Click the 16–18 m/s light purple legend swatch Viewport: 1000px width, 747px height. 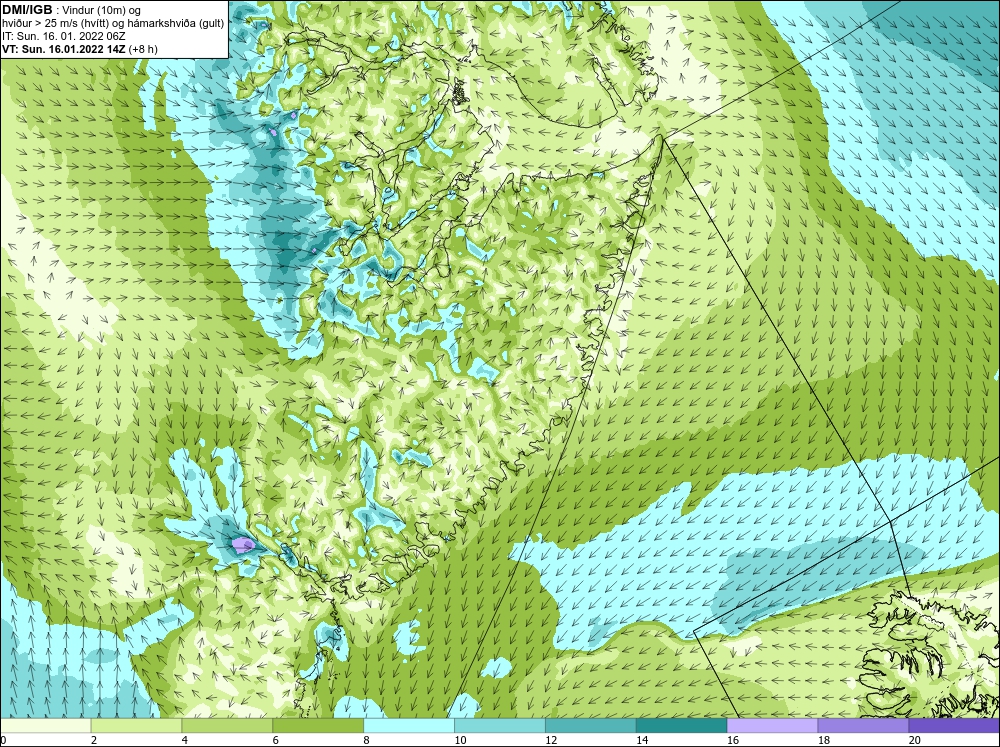772,726
